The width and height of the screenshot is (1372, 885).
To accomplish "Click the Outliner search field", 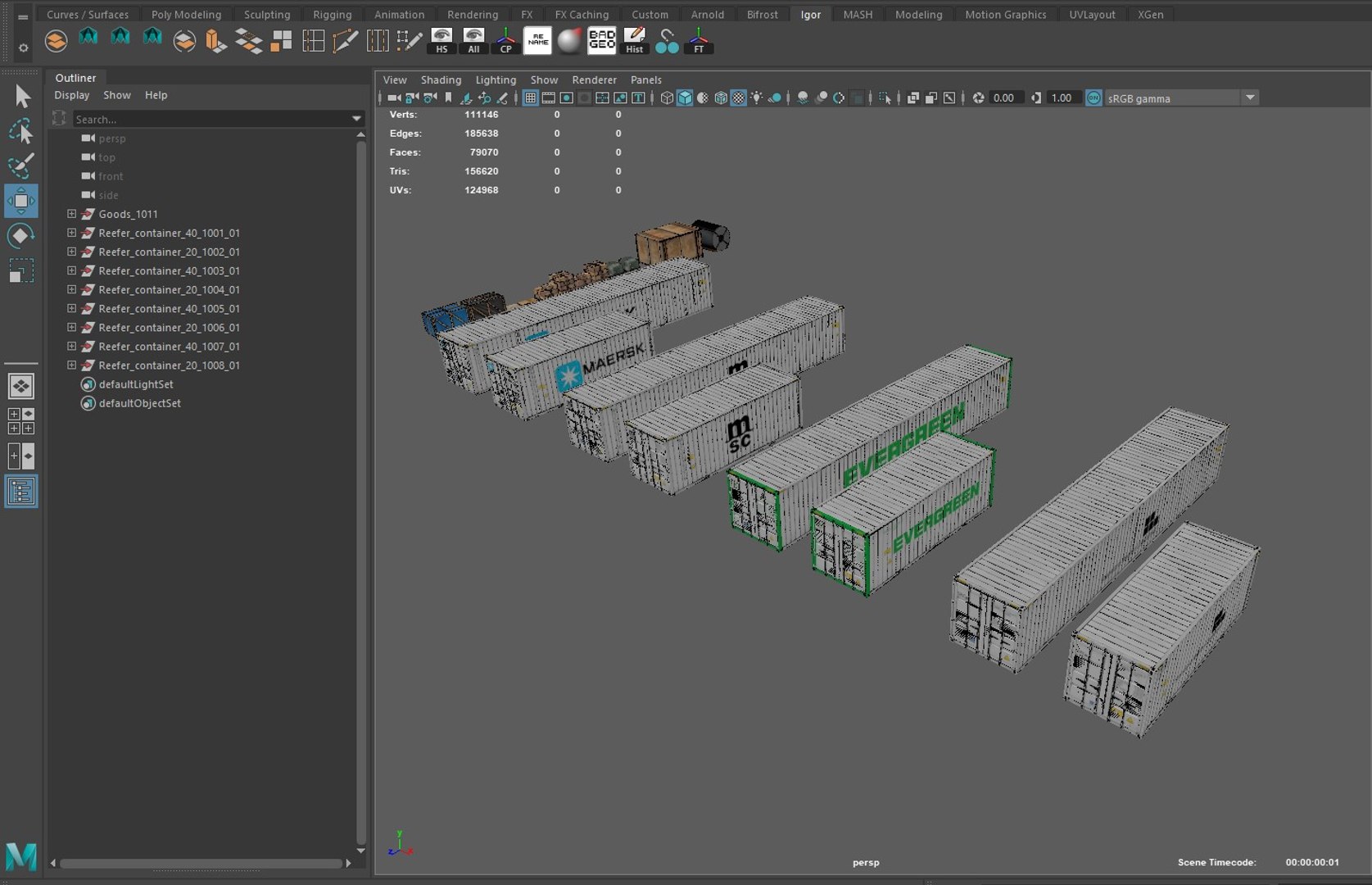I will coord(211,119).
